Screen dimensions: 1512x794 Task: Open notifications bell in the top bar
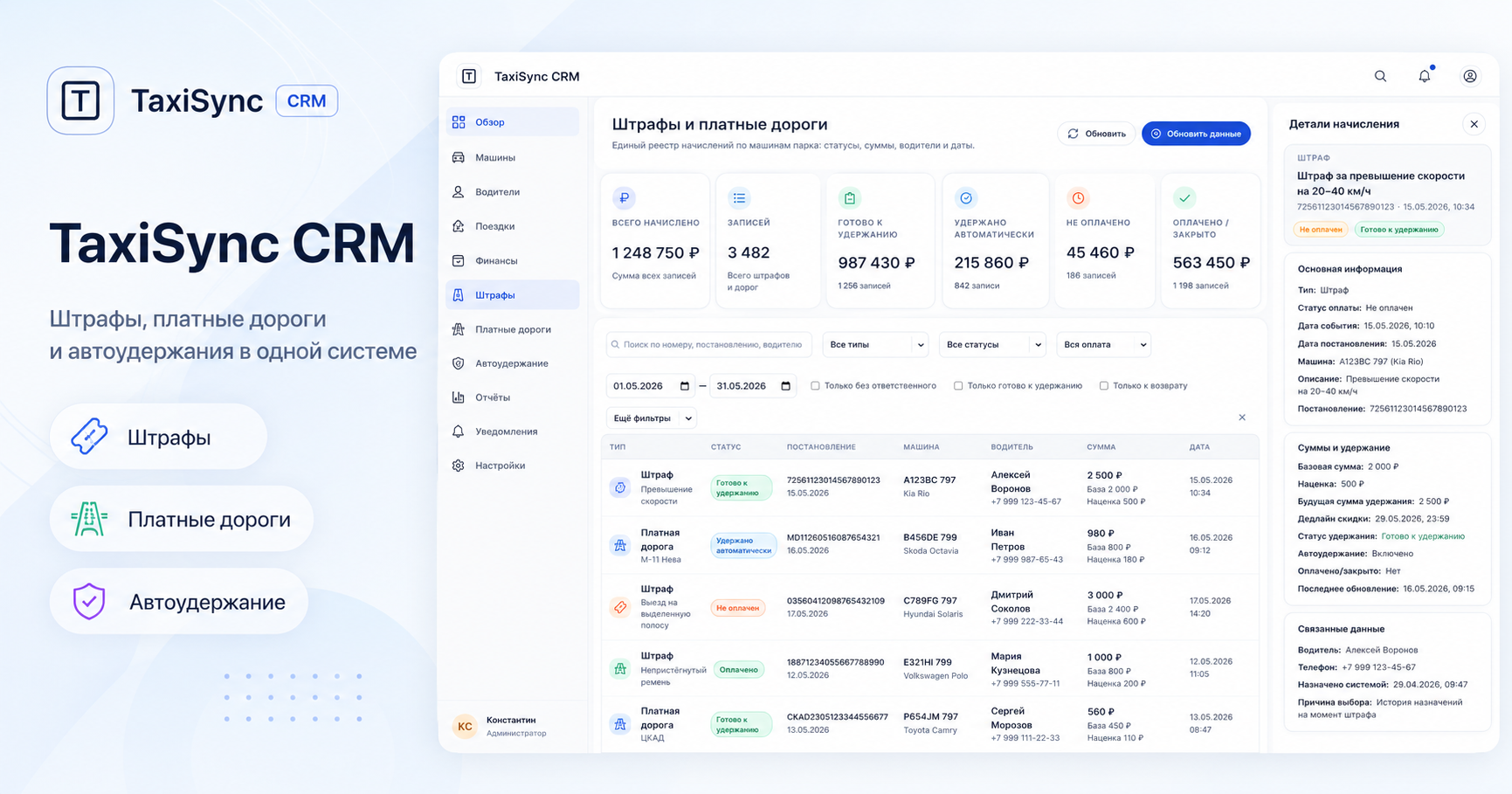coord(1425,76)
